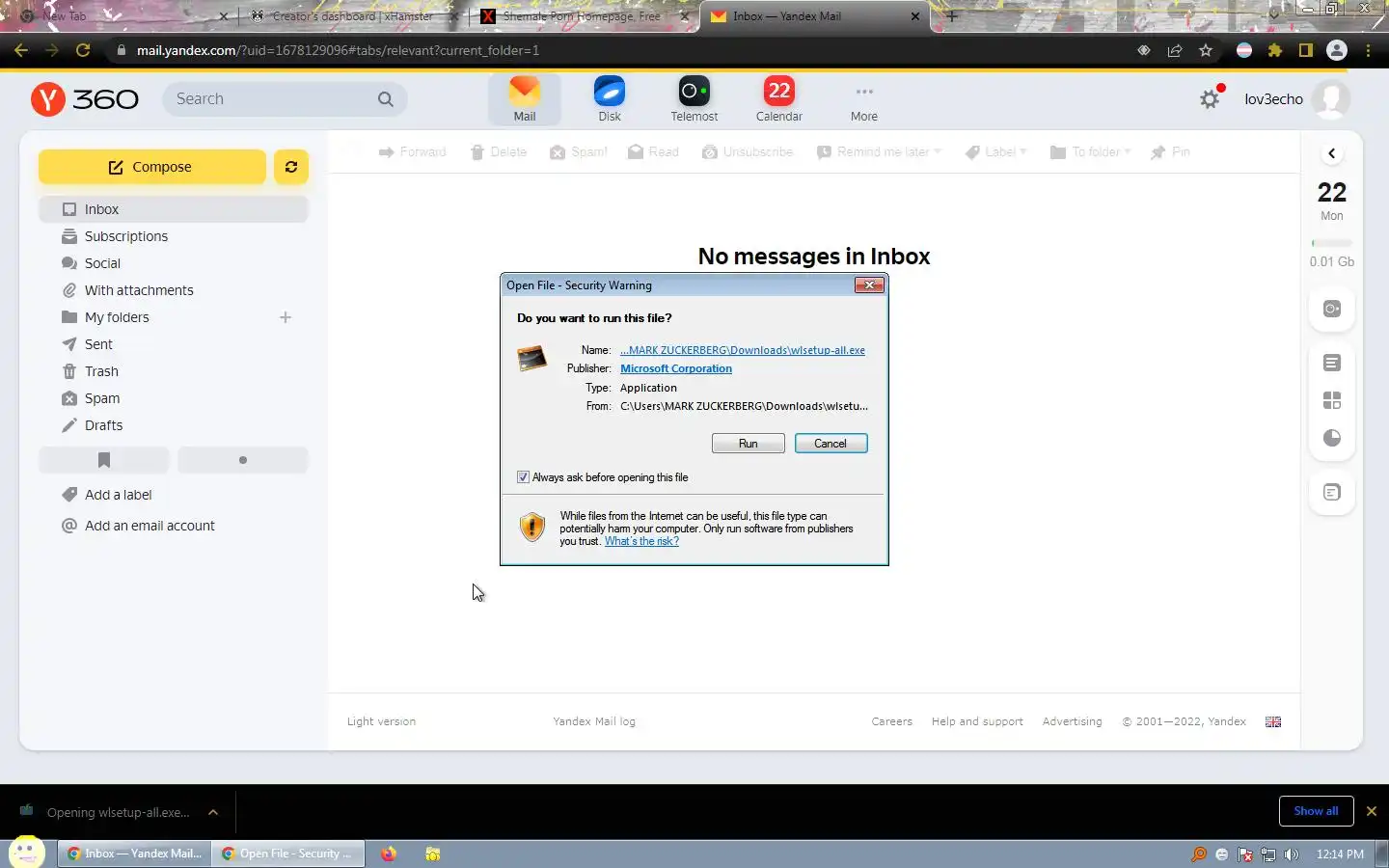Image resolution: width=1389 pixels, height=868 pixels.
Task: Click the Unsubscribe toolbar button
Action: pos(748,152)
